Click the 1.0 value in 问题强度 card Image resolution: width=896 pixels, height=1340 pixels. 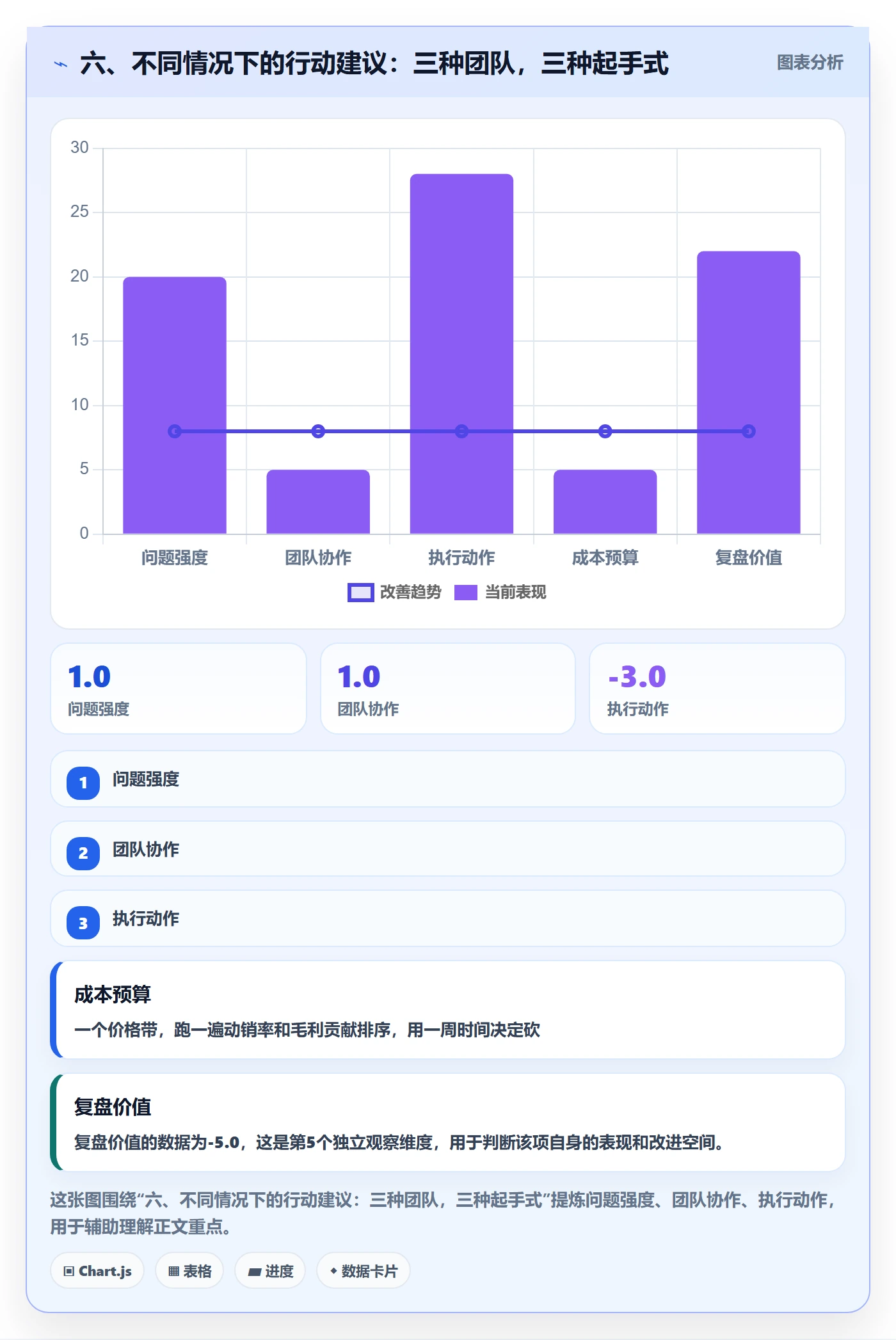90,677
